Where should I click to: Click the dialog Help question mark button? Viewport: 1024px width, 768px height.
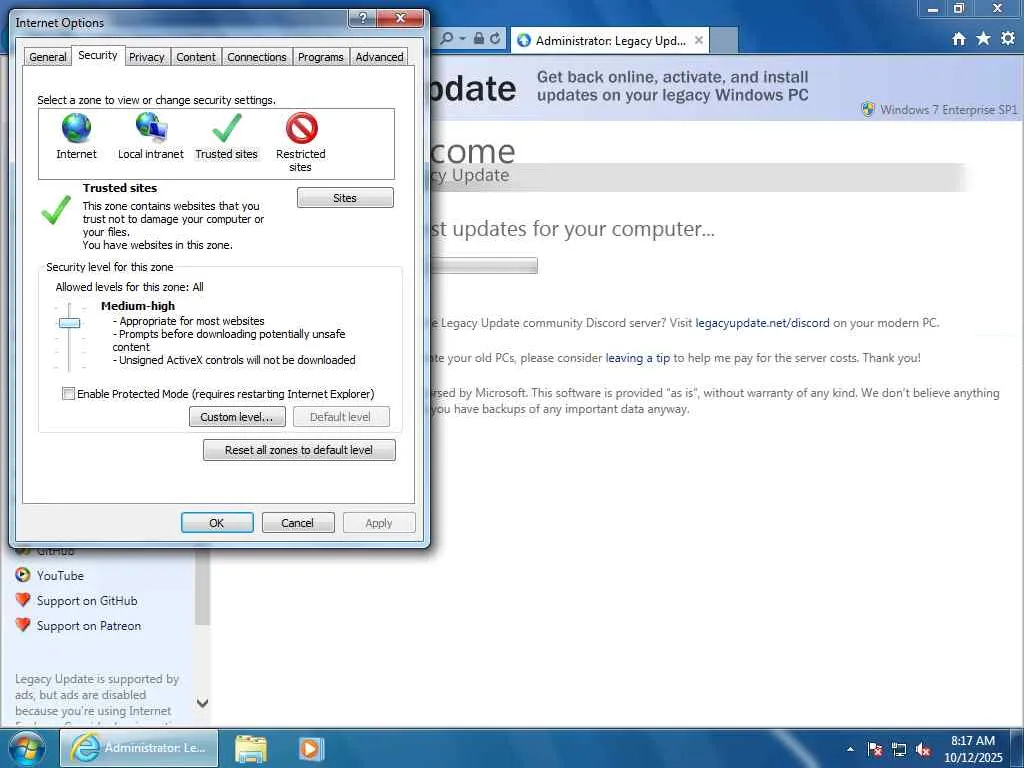pos(363,18)
